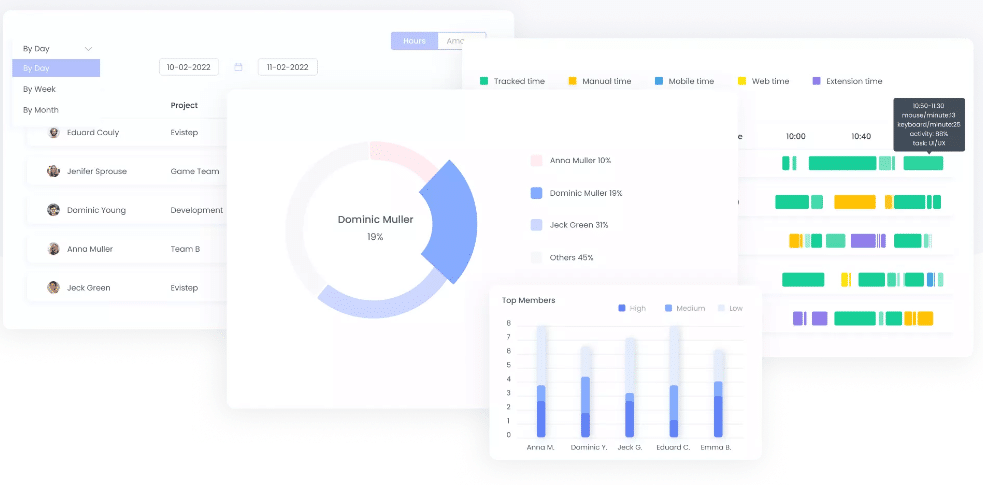Click the Extension time purple legend icon
This screenshot has height=485, width=983.
(x=816, y=81)
